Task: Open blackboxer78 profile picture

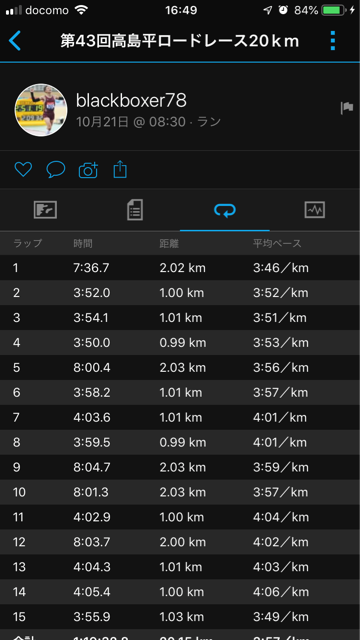Action: pos(41,110)
